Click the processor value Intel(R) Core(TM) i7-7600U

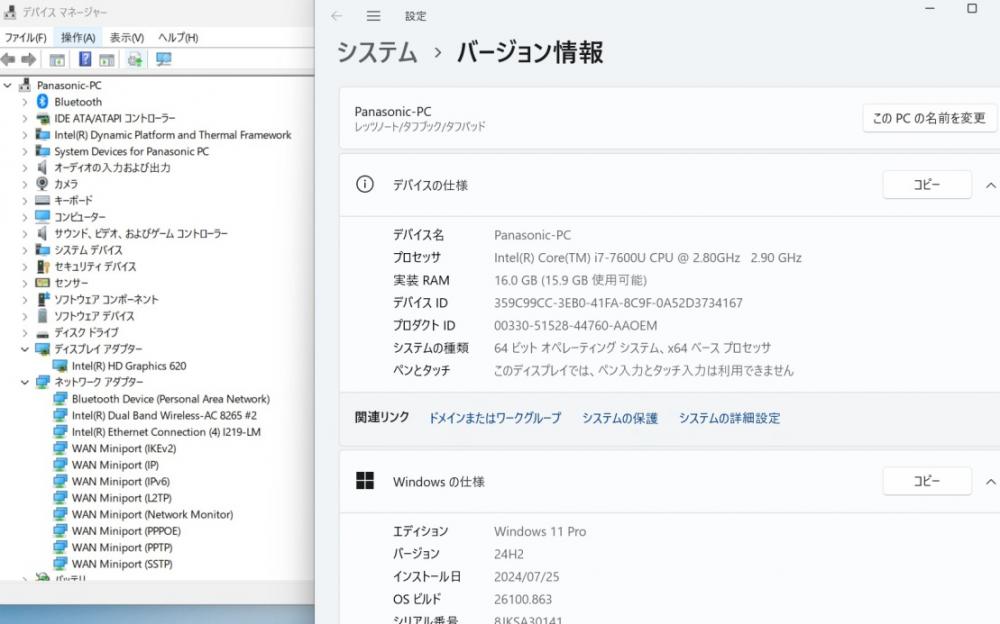(647, 258)
